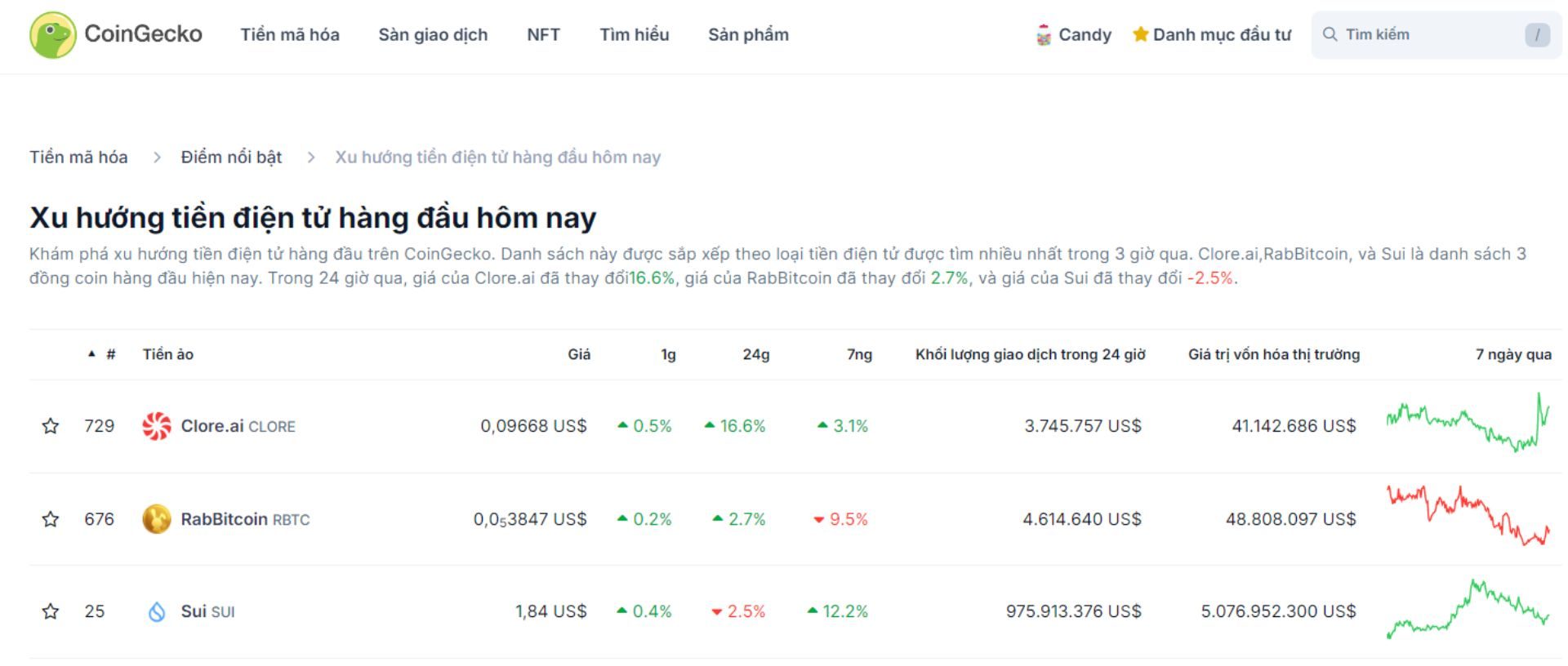
Task: Click the yellow star portfolio icon
Action: click(1140, 34)
